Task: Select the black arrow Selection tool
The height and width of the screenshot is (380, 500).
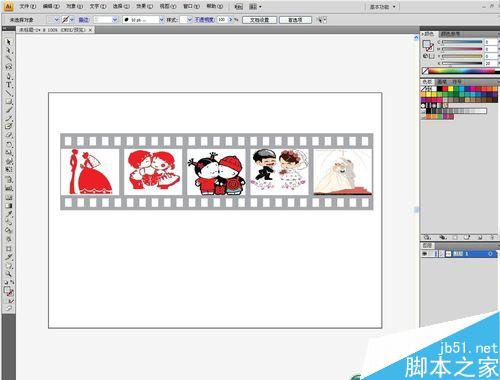Action: [x=9, y=42]
